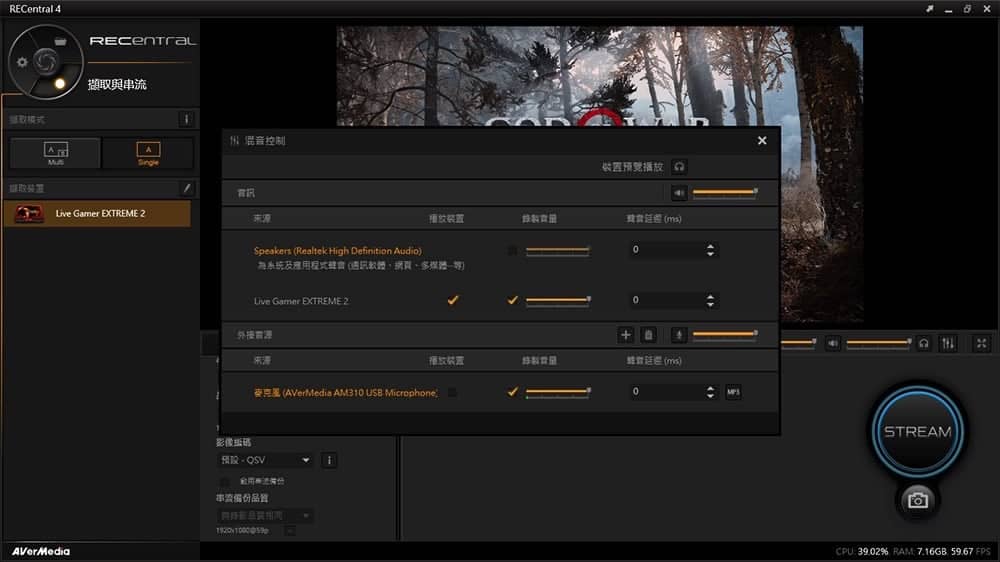The image size is (1000, 562).
Task: Click info icon beside QSV encoder
Action: click(329, 460)
